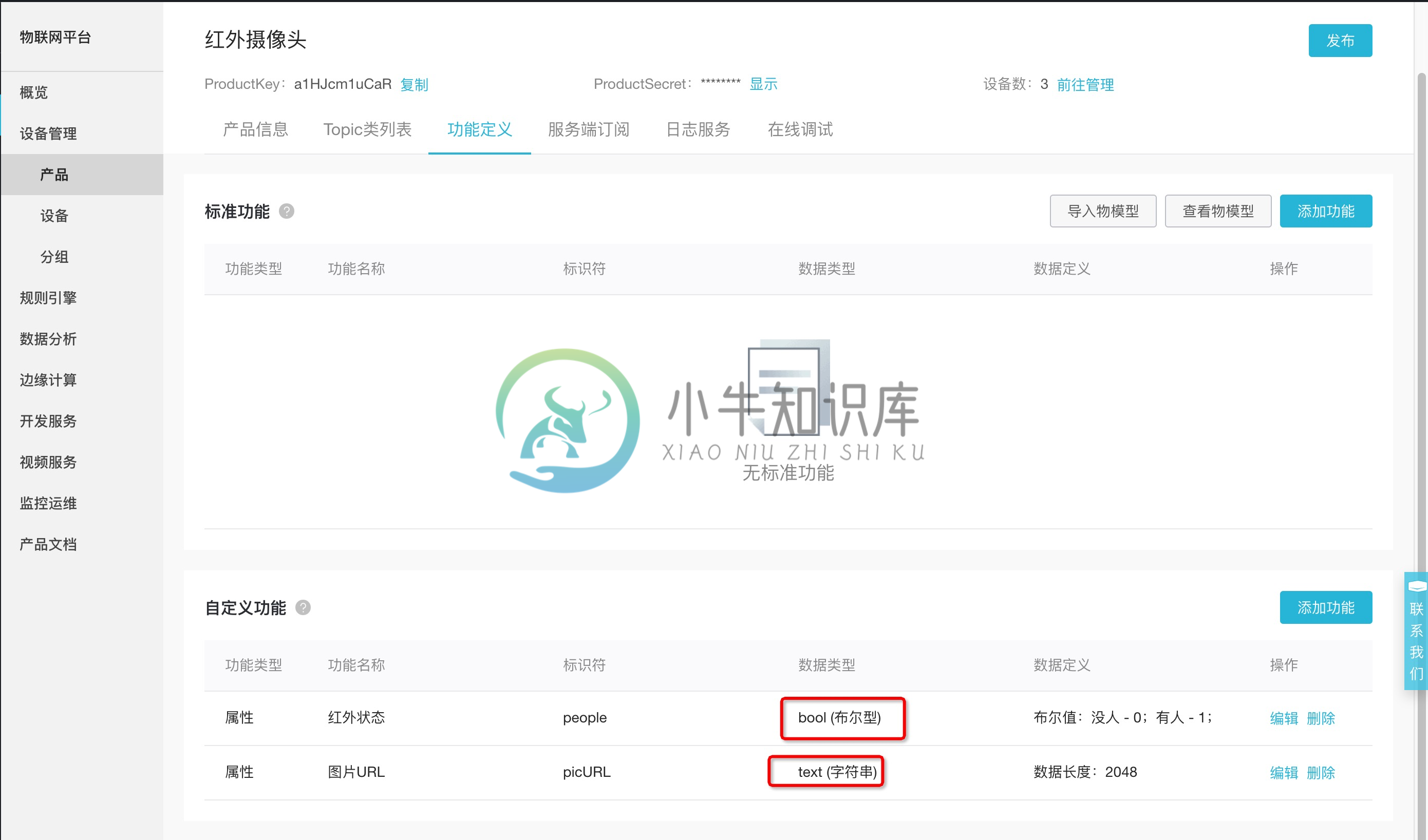
Task: Reveal ProductSecret with 显示 link
Action: click(x=763, y=84)
